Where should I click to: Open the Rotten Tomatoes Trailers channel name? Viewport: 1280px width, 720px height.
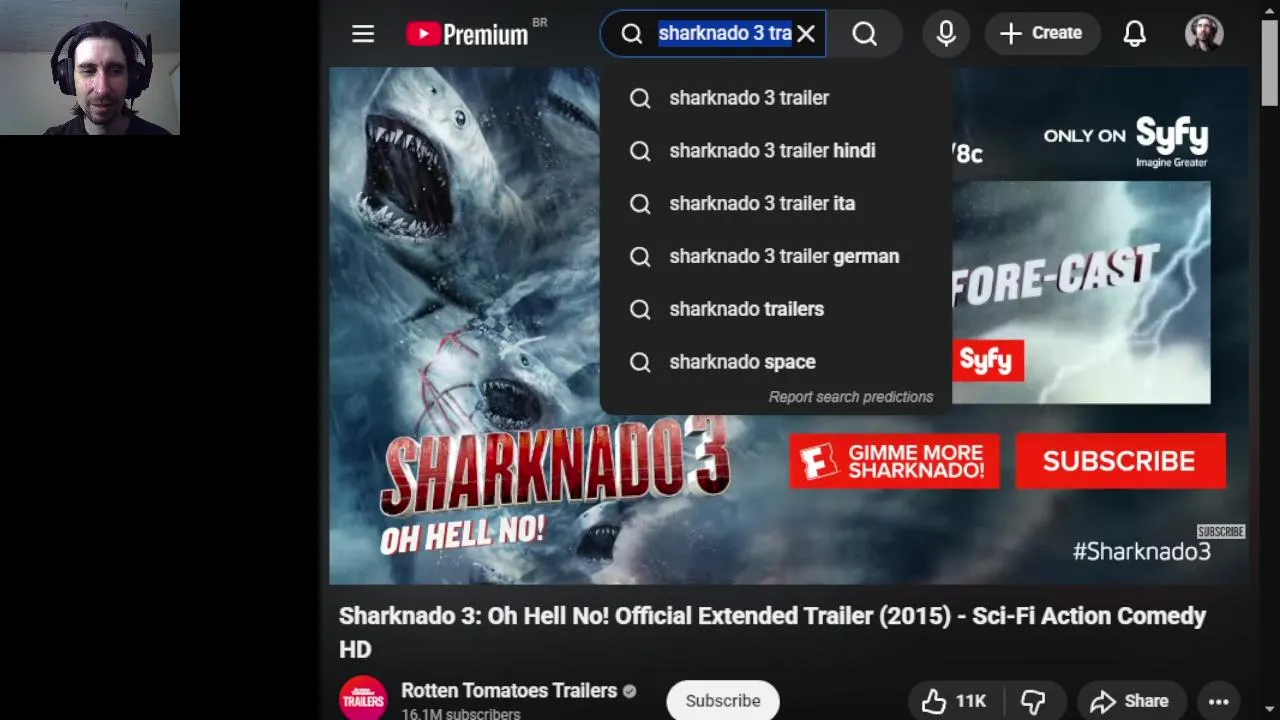coord(509,691)
